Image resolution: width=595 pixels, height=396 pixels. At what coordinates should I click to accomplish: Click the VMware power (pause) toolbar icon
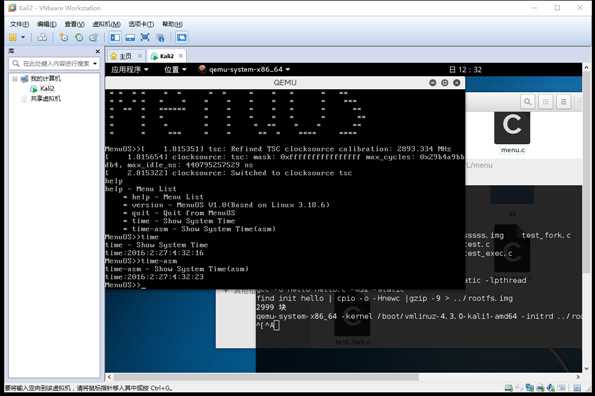click(13, 37)
